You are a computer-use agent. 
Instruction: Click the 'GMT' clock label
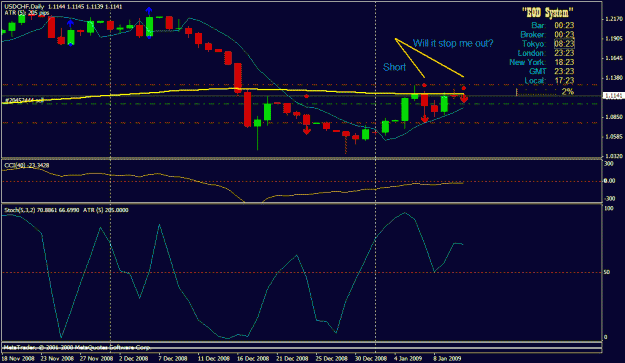point(537,71)
